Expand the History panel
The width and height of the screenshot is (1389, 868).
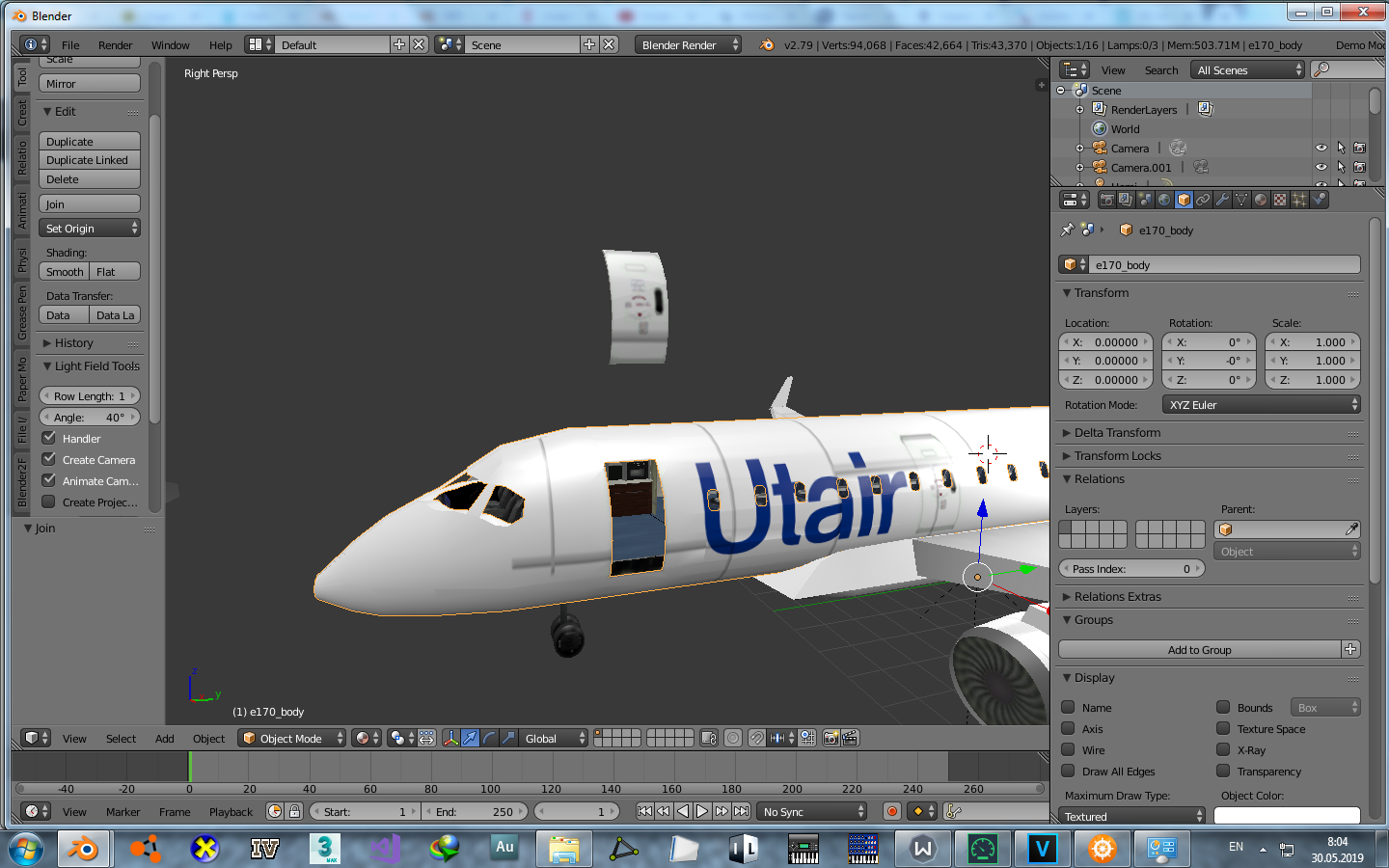point(73,342)
